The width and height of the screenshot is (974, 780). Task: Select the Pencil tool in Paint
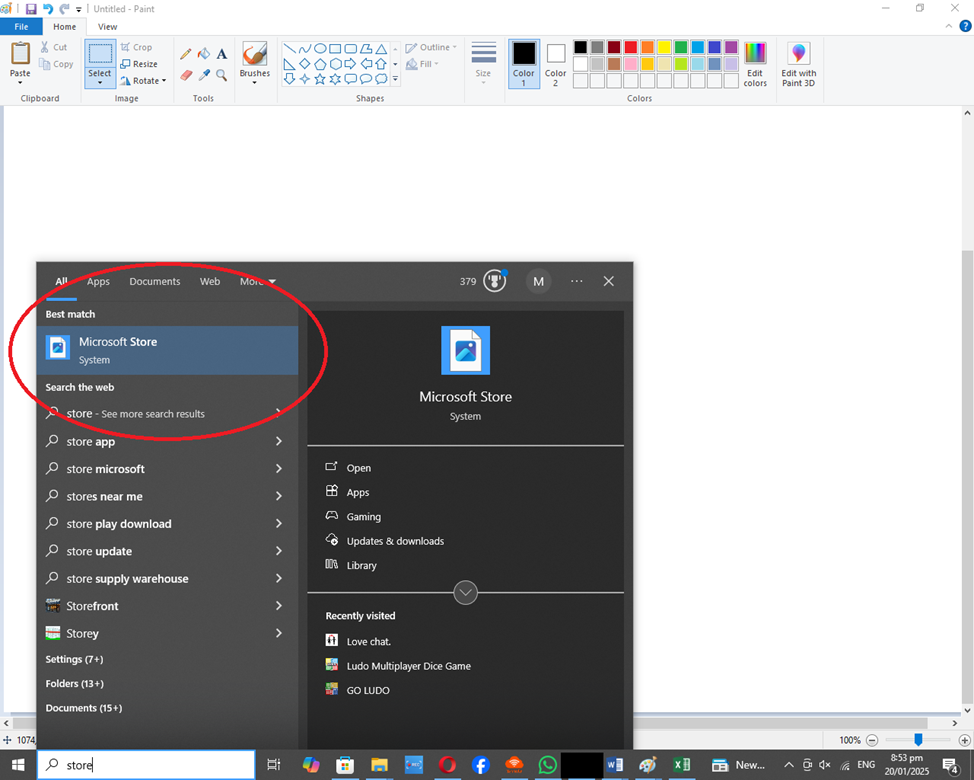pos(185,54)
